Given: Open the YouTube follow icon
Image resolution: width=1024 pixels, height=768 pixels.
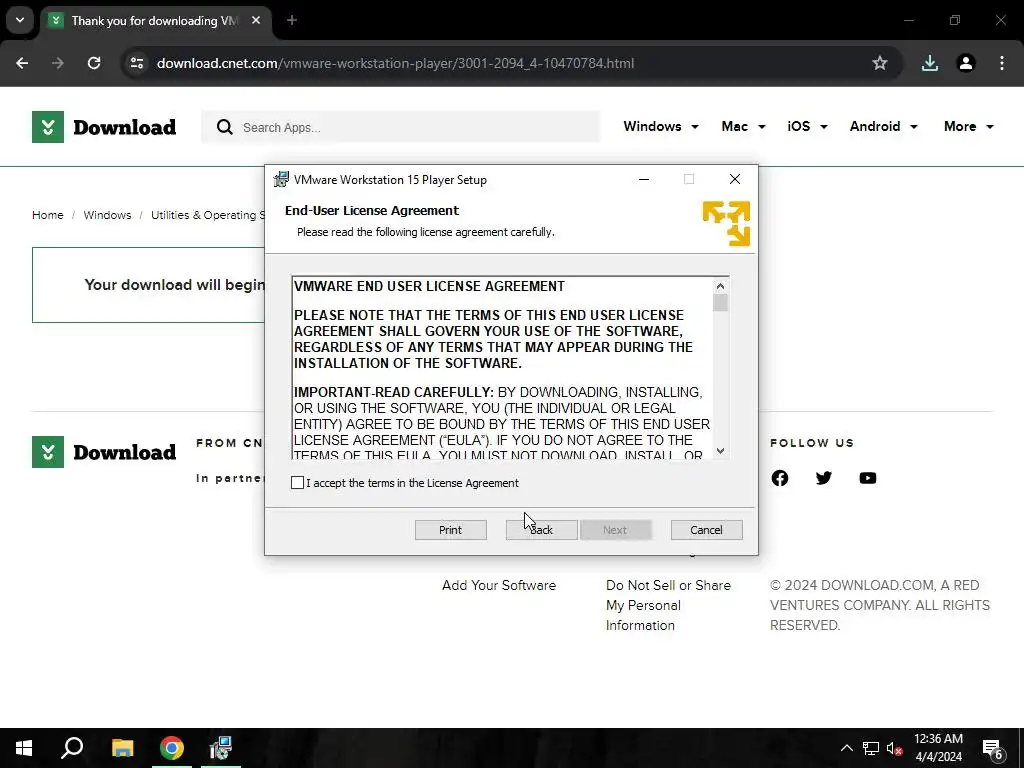Looking at the screenshot, I should coord(868,478).
